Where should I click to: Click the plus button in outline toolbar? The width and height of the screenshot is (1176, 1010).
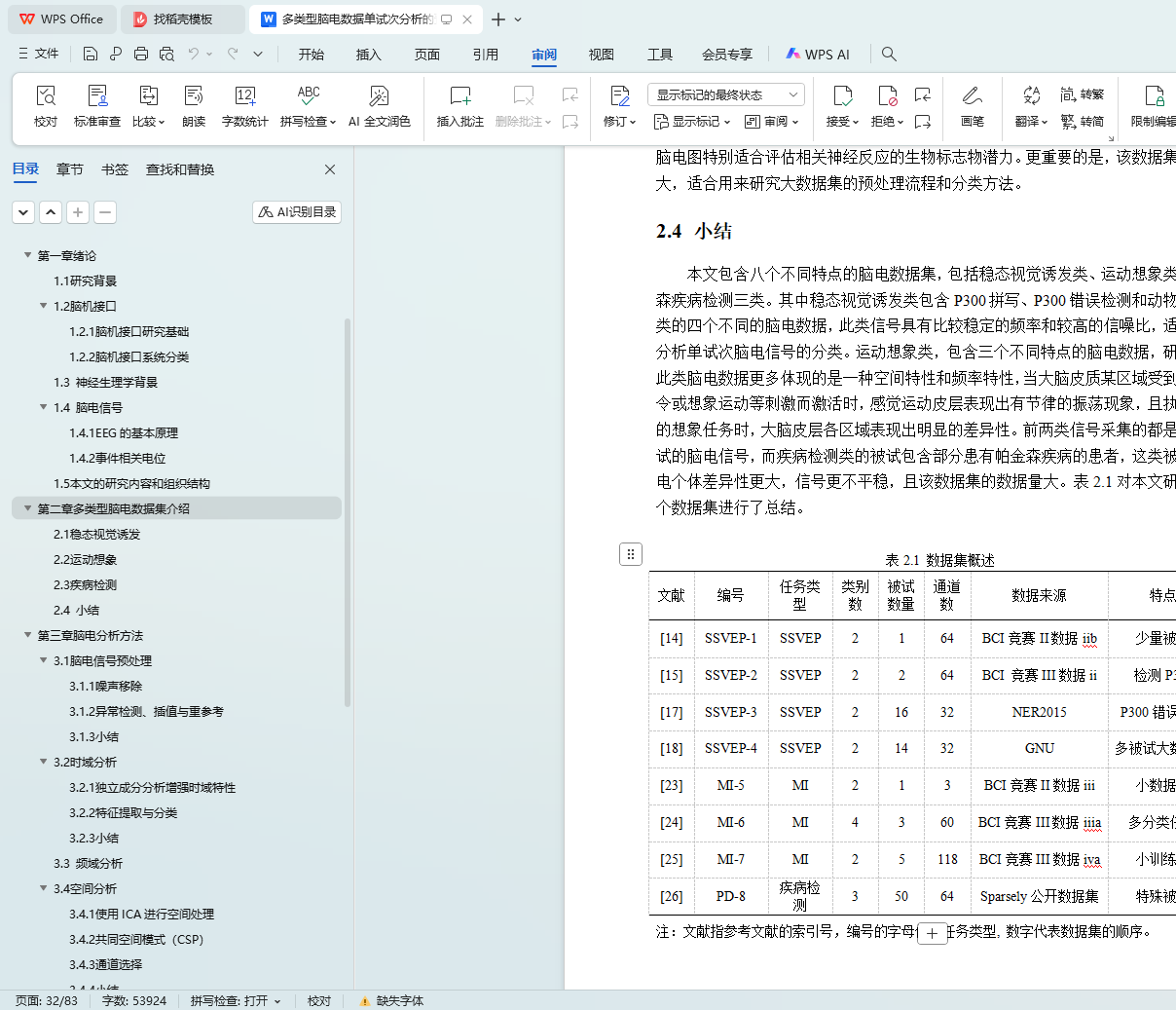tap(78, 211)
